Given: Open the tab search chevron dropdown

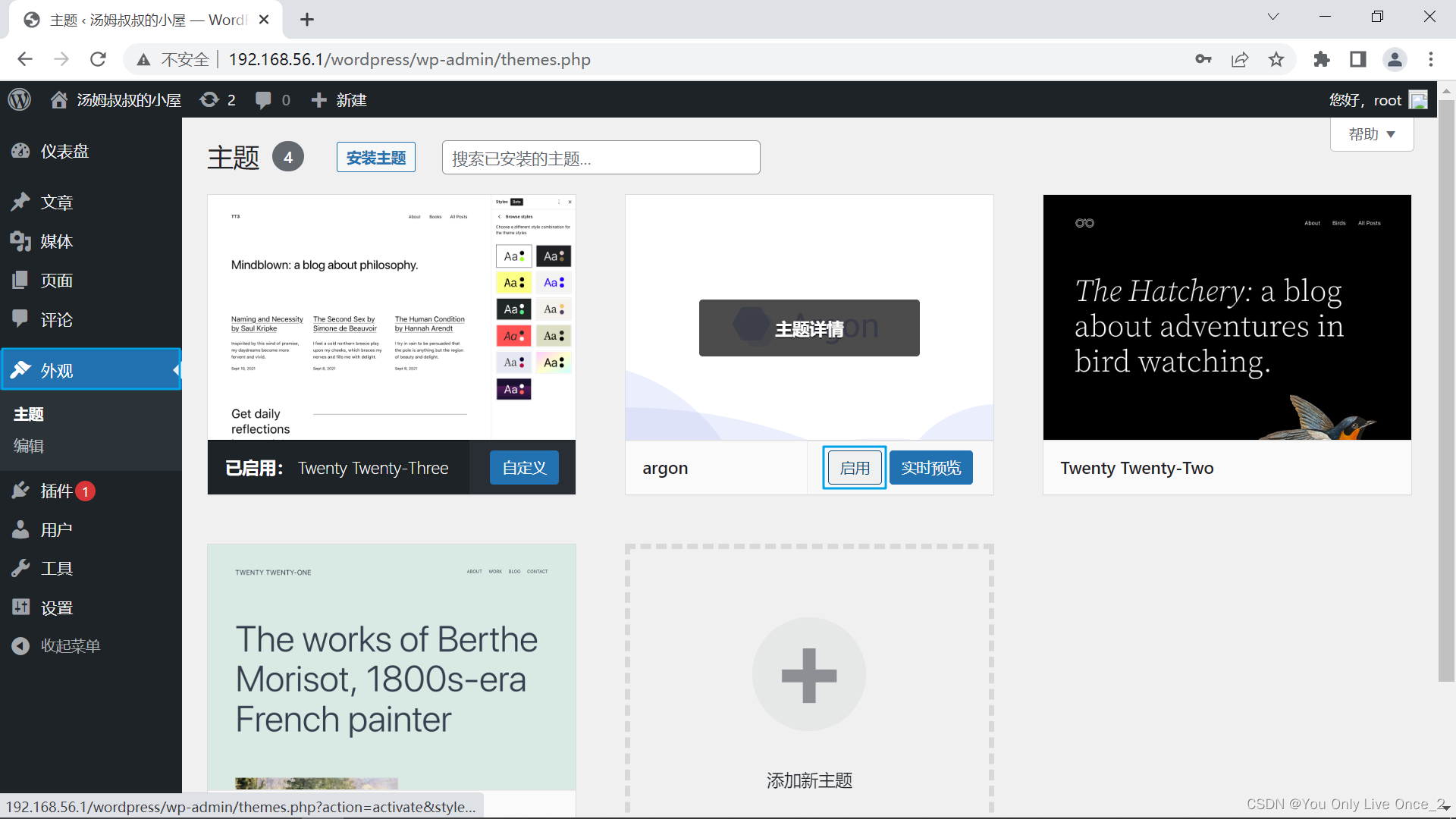Looking at the screenshot, I should click(1273, 17).
